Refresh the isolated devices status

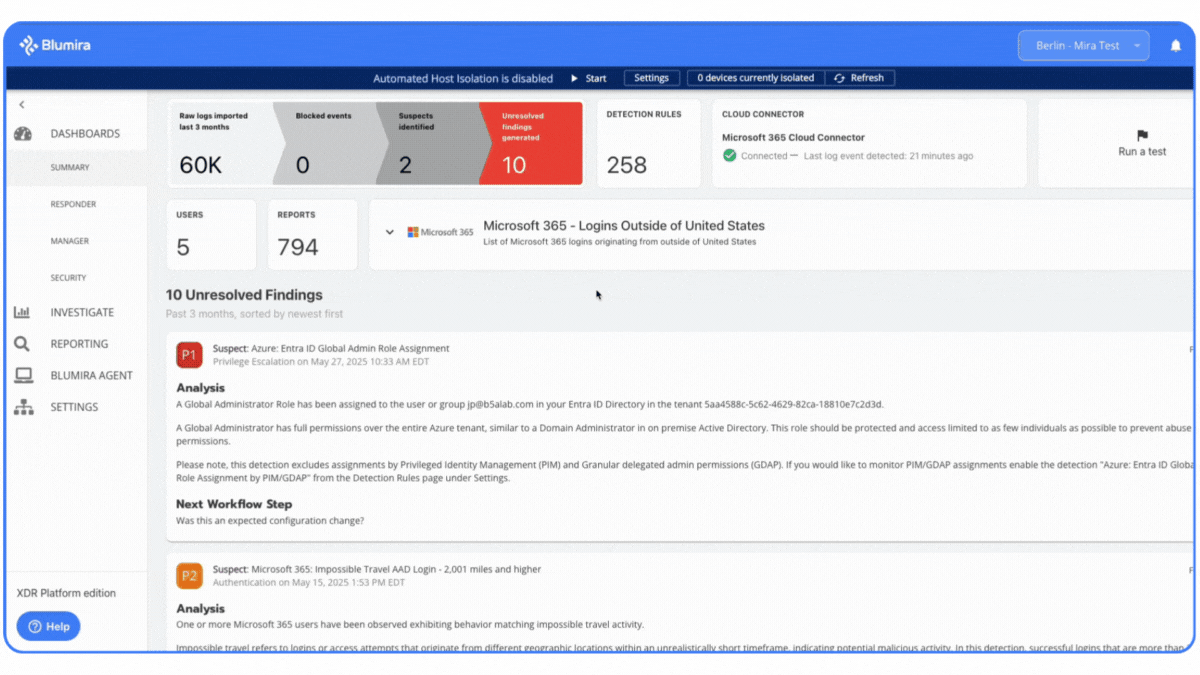(x=860, y=78)
